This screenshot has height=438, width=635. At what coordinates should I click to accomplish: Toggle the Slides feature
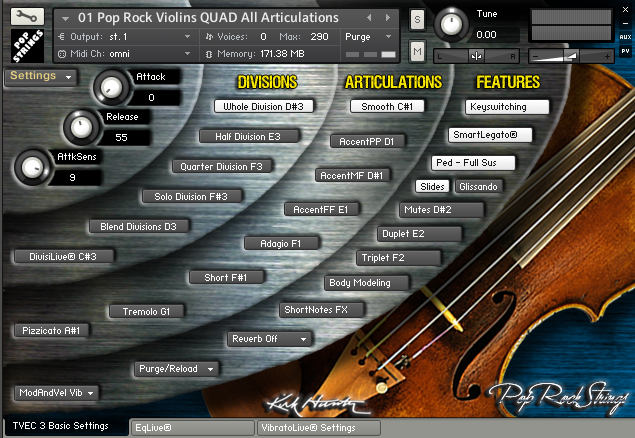pos(432,186)
